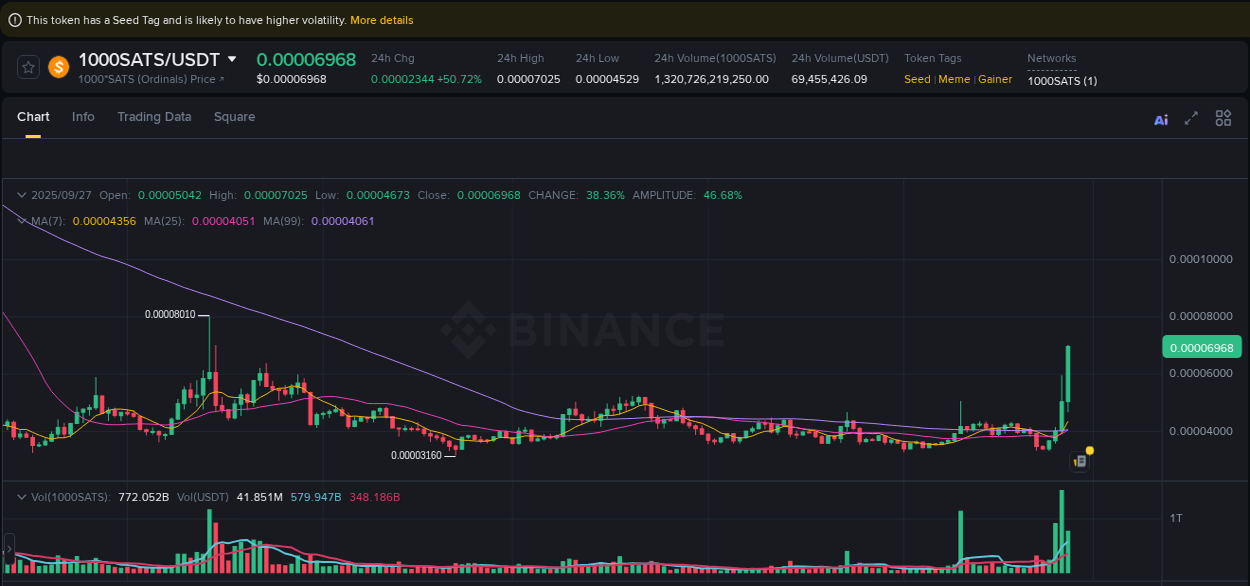1250x586 pixels.
Task: Click the 1000SATS token logo
Action: coord(57,67)
